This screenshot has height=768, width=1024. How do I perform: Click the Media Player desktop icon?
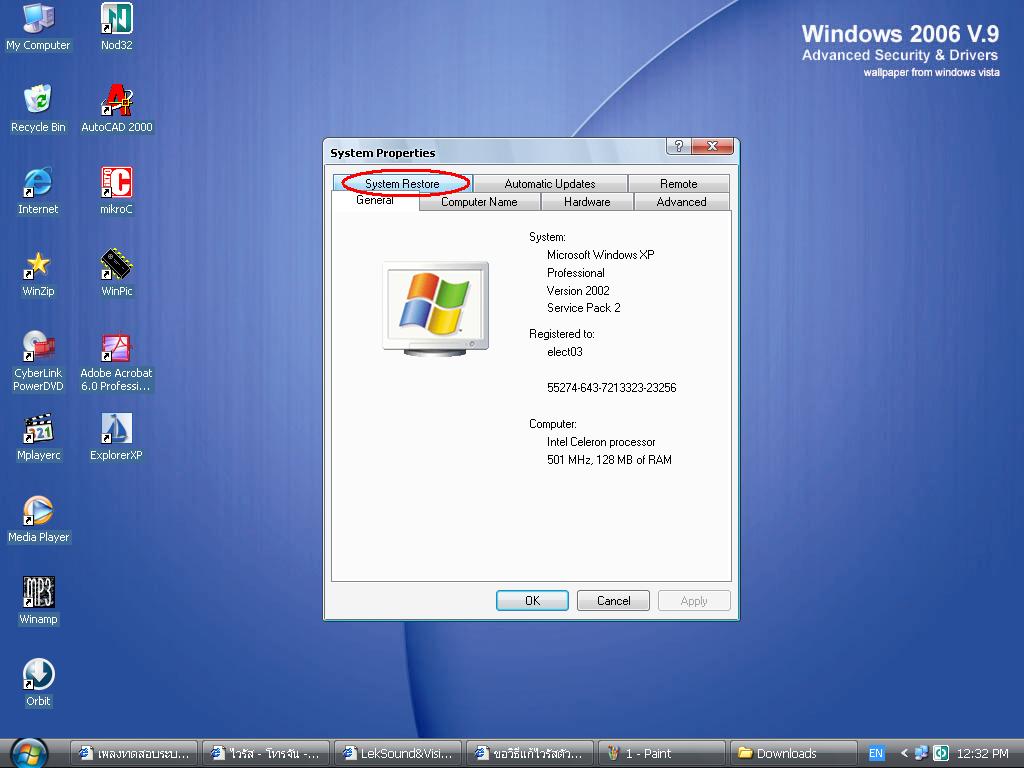[38, 519]
